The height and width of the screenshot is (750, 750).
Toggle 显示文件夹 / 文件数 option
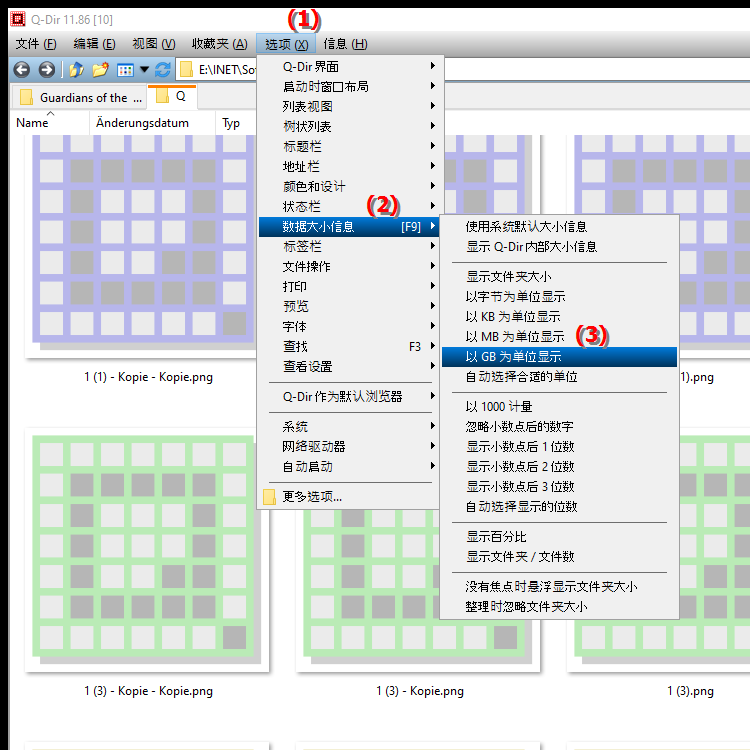559,557
